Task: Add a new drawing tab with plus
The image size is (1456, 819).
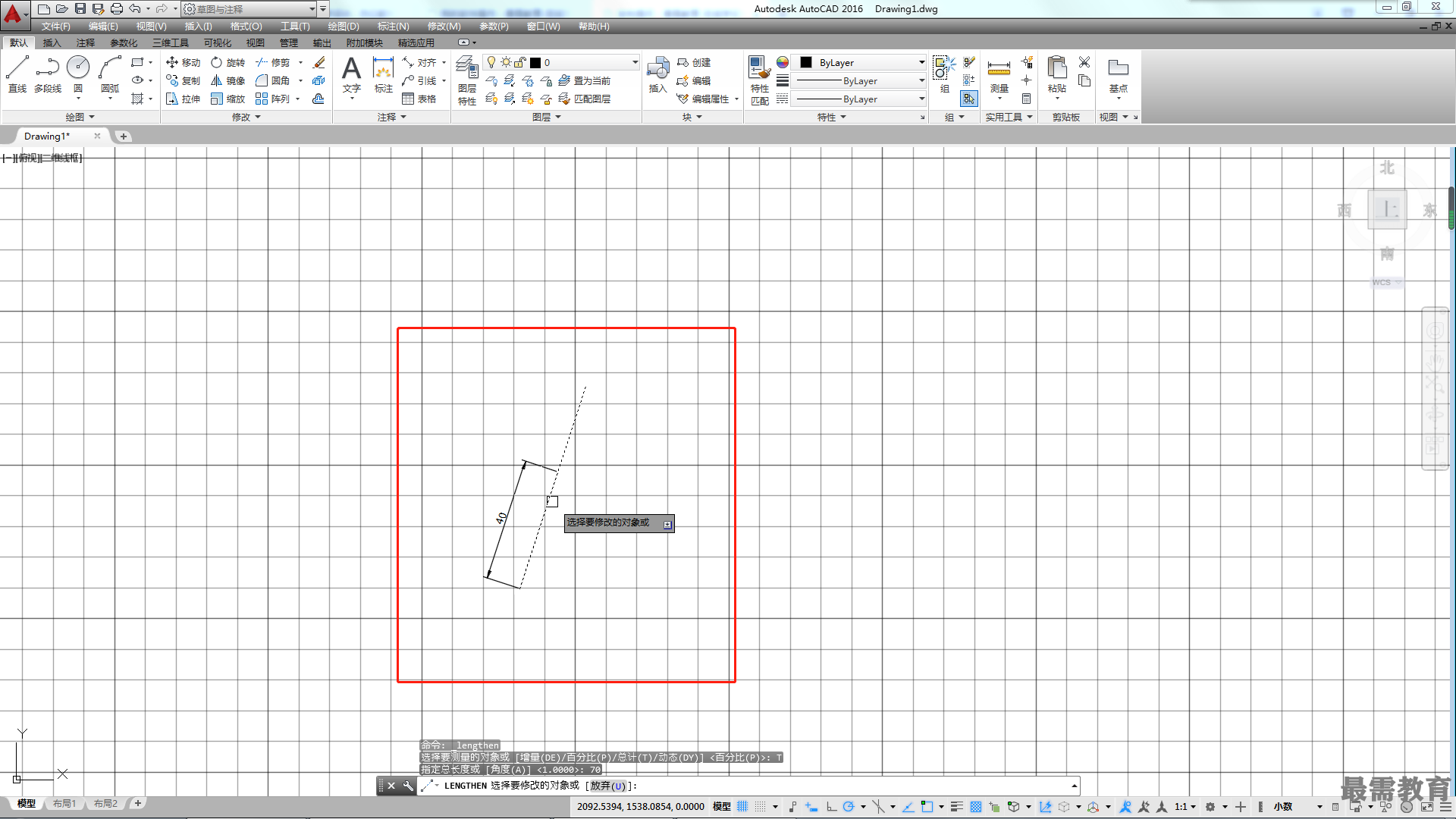Action: [x=124, y=136]
